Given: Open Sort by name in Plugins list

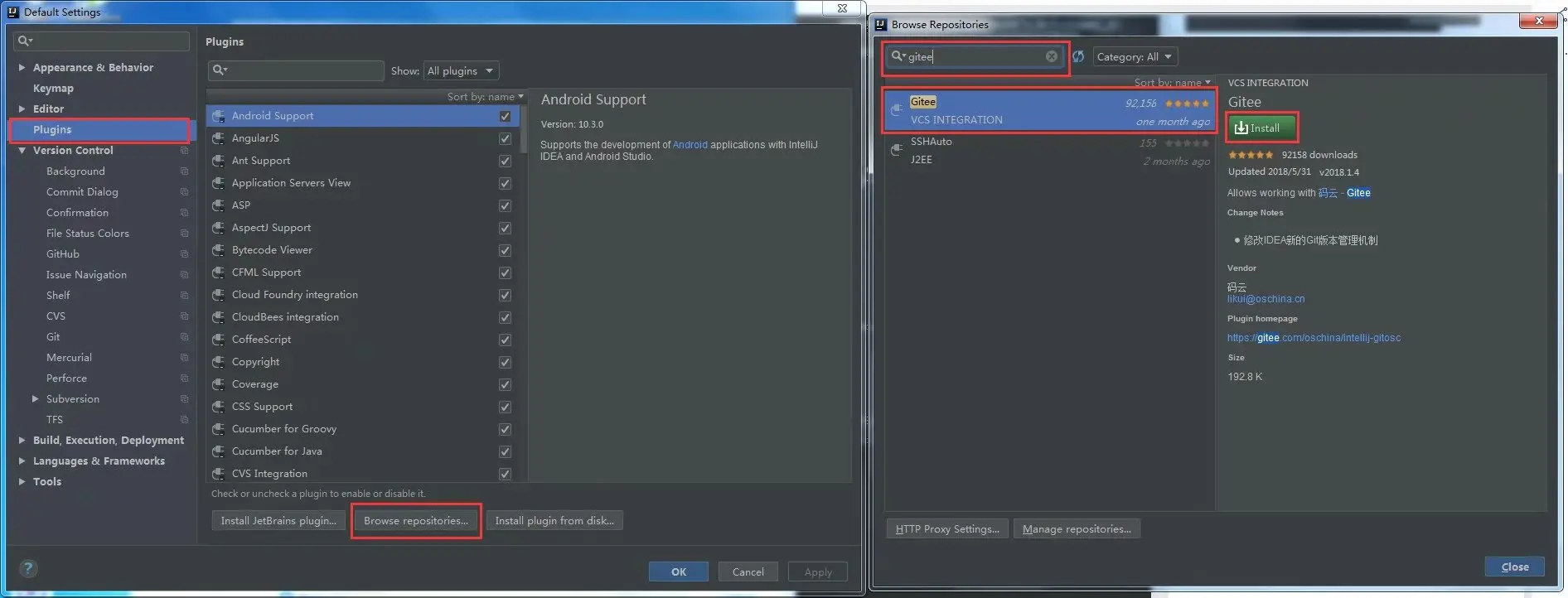Looking at the screenshot, I should (486, 97).
